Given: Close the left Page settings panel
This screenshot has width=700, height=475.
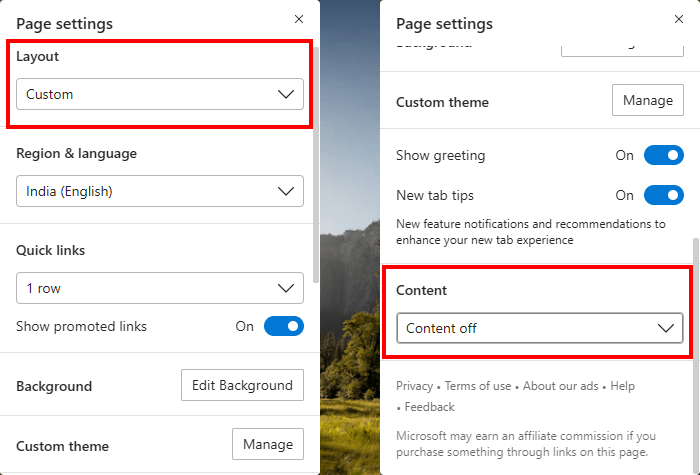Looking at the screenshot, I should 299,19.
